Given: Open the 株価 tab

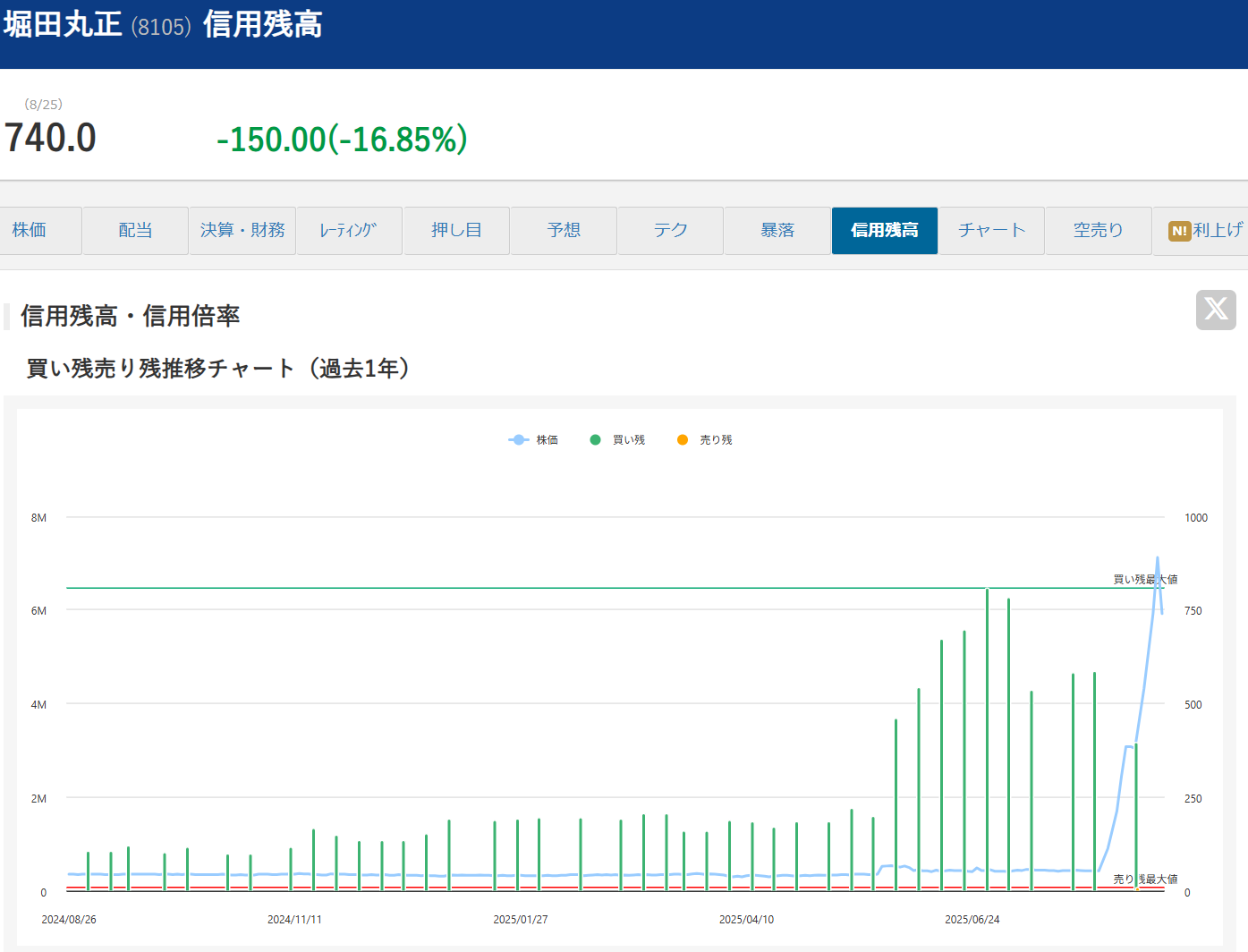Looking at the screenshot, I should pos(30,231).
